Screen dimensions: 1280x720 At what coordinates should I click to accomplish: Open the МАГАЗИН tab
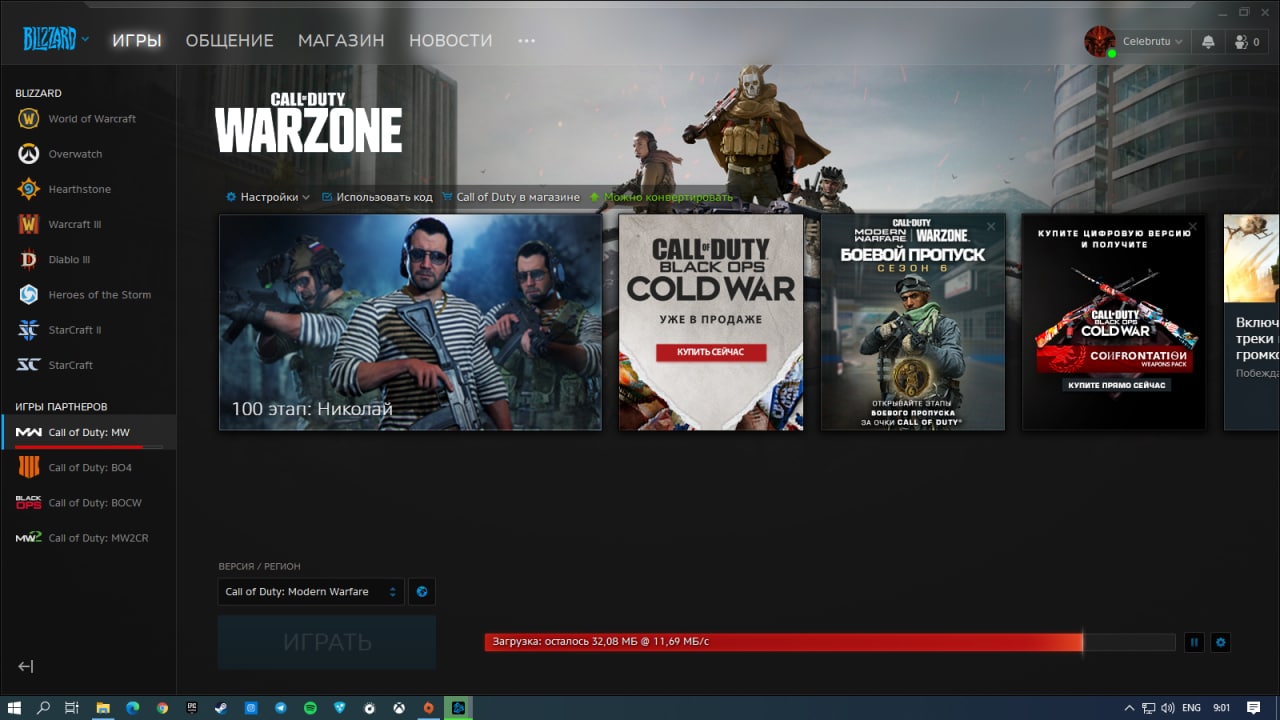click(x=341, y=41)
